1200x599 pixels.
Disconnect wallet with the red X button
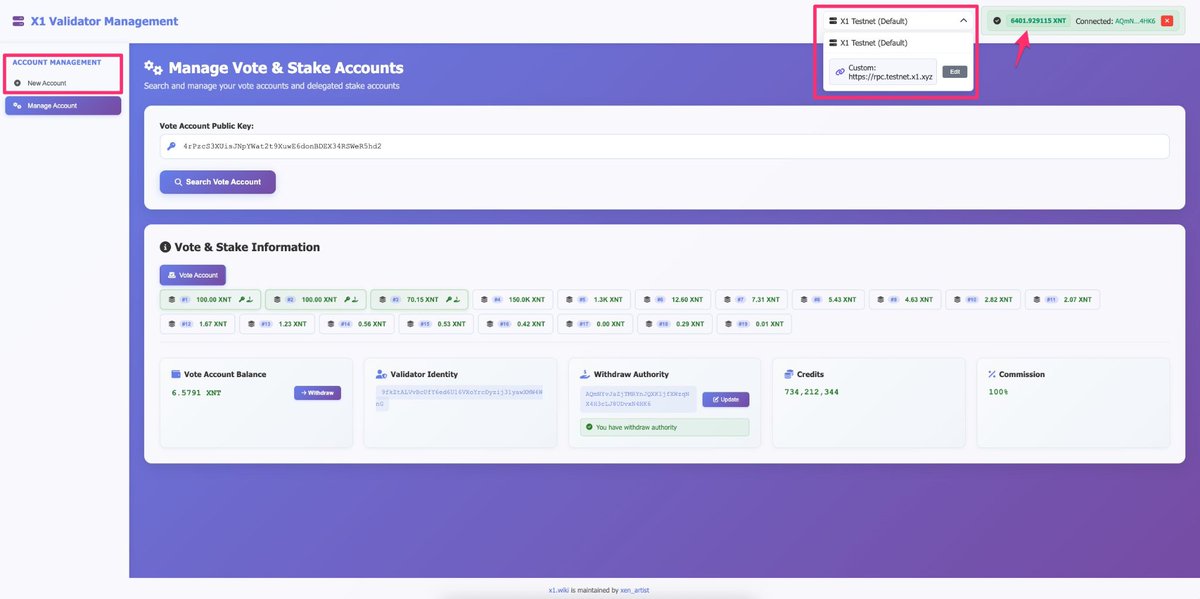pyautogui.click(x=1167, y=21)
